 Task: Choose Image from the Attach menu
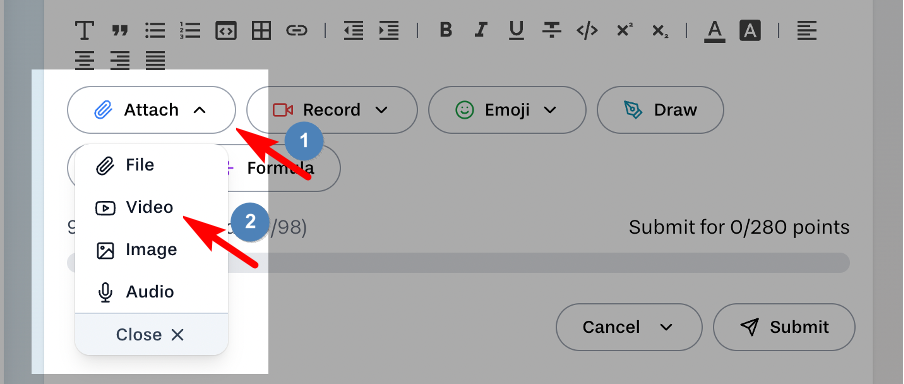[x=152, y=250]
